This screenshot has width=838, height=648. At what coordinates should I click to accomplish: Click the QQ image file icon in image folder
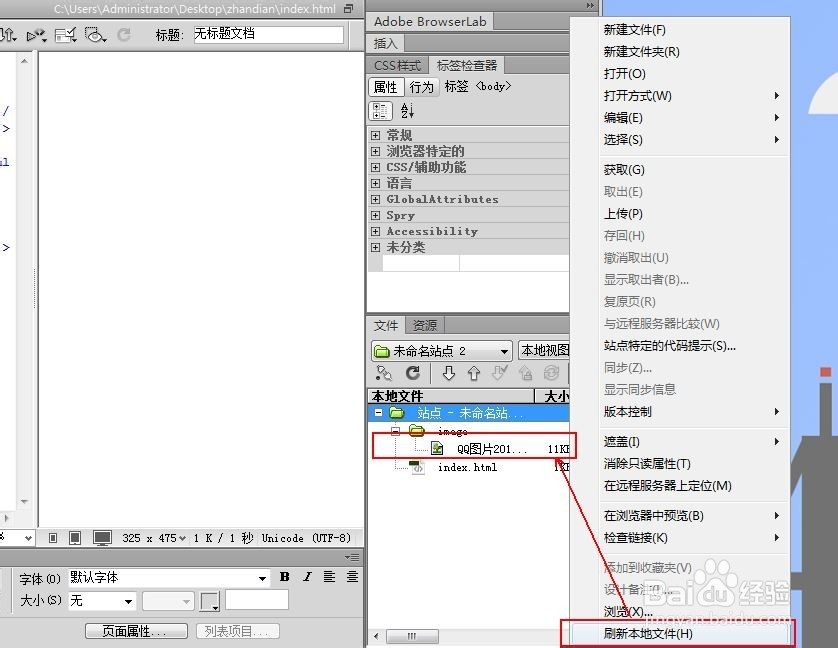(x=437, y=447)
